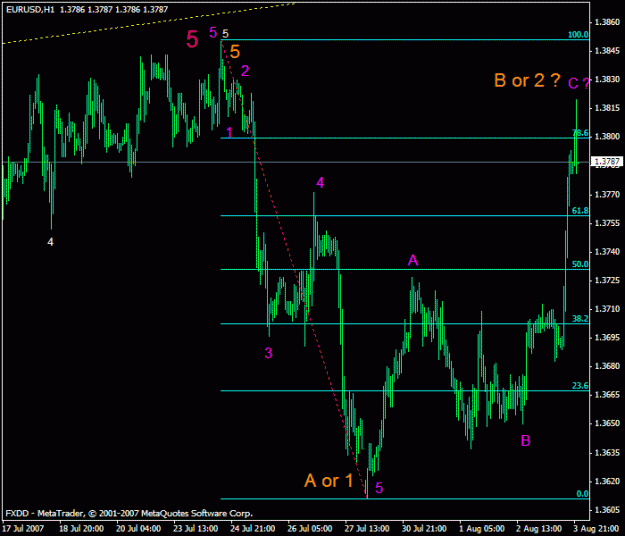Image resolution: width=625 pixels, height=536 pixels.
Task: Click the 18 Jul 20:00 time label
Action: tap(81, 529)
